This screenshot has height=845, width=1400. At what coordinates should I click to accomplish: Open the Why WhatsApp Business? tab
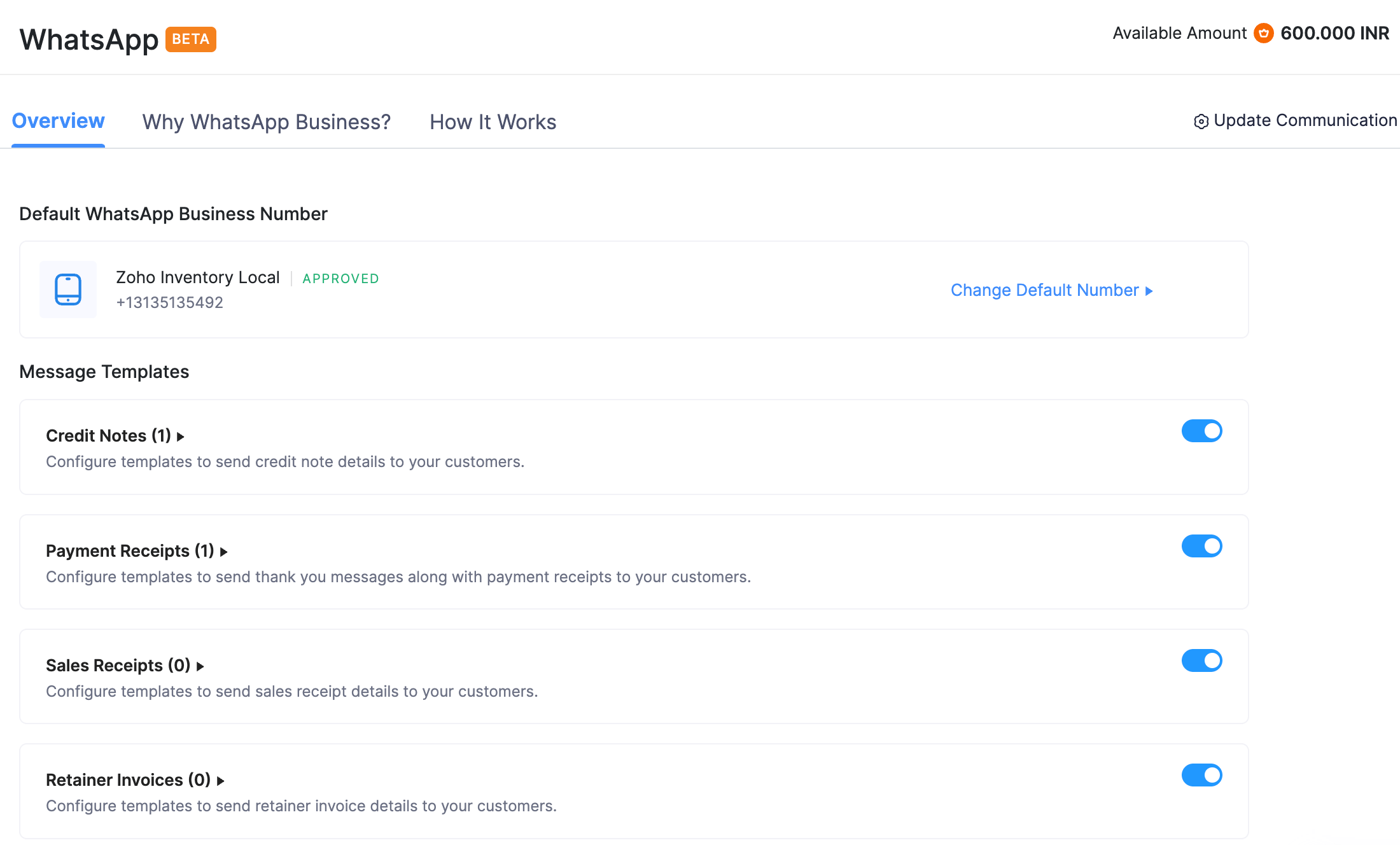click(267, 122)
